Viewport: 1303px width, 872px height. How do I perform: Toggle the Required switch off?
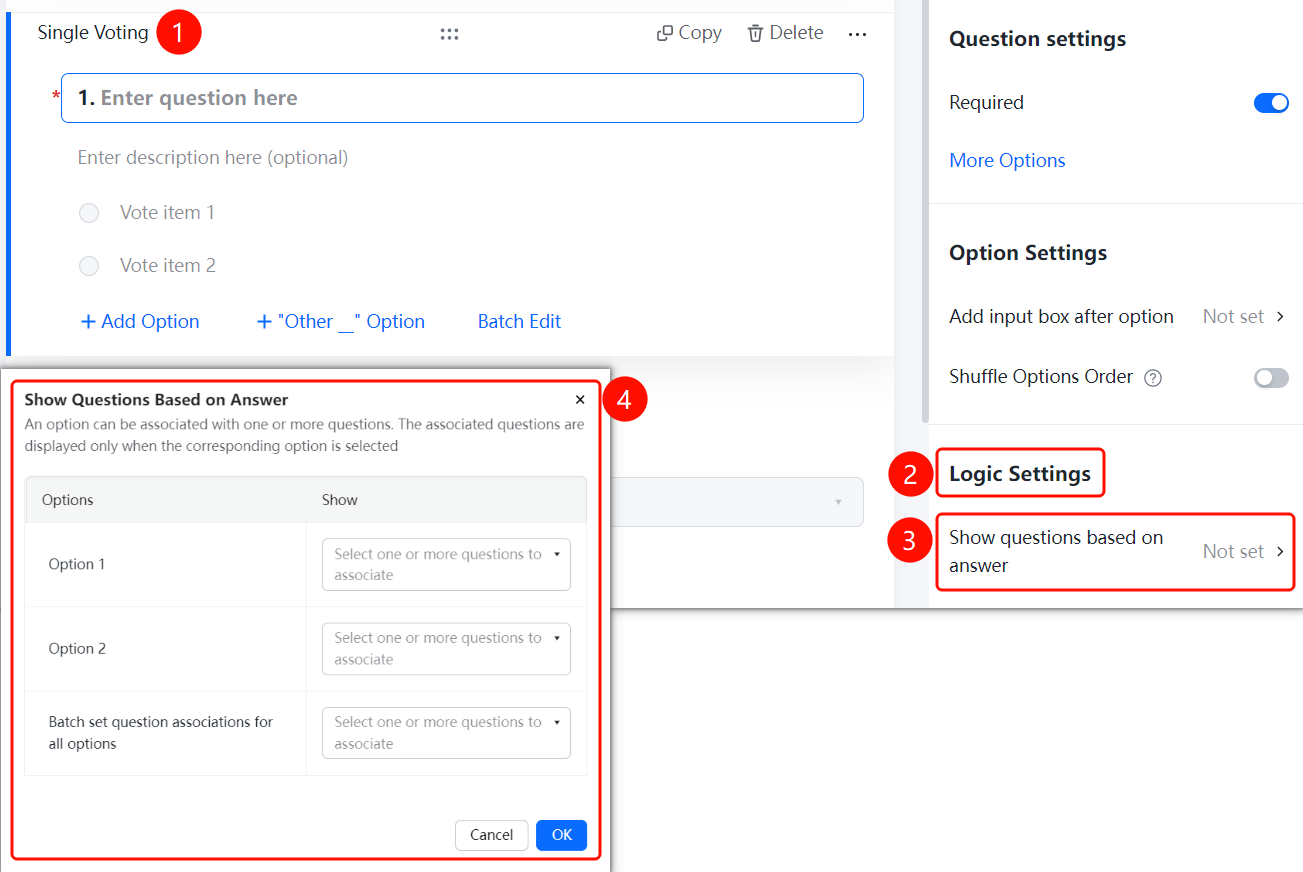(1271, 103)
